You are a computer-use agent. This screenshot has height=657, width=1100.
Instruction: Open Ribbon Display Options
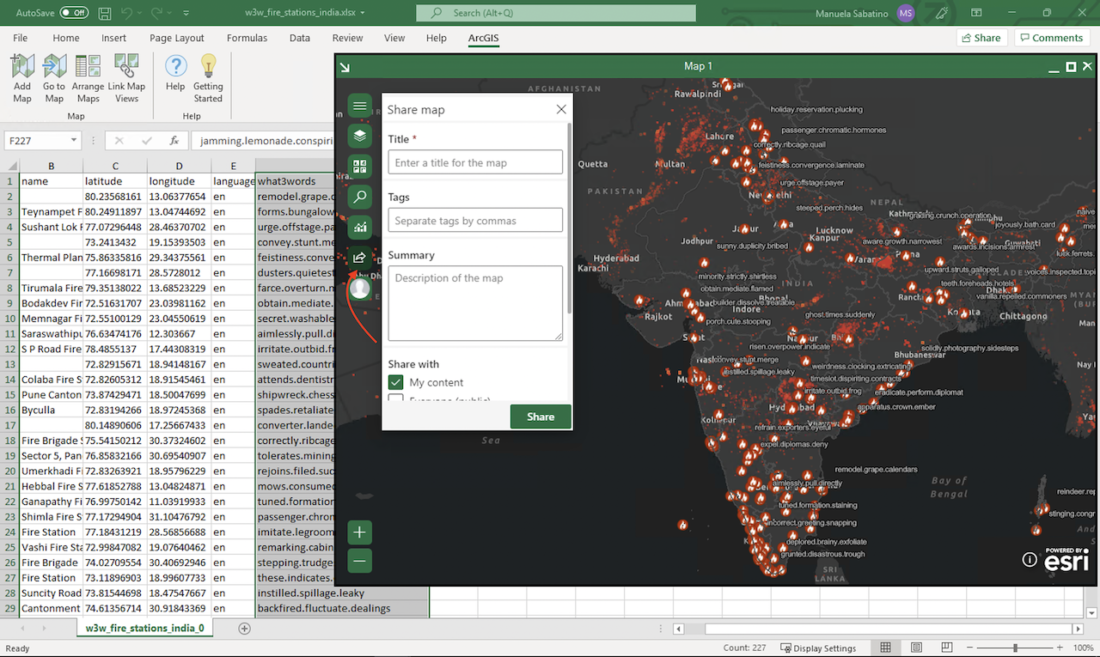pos(976,13)
